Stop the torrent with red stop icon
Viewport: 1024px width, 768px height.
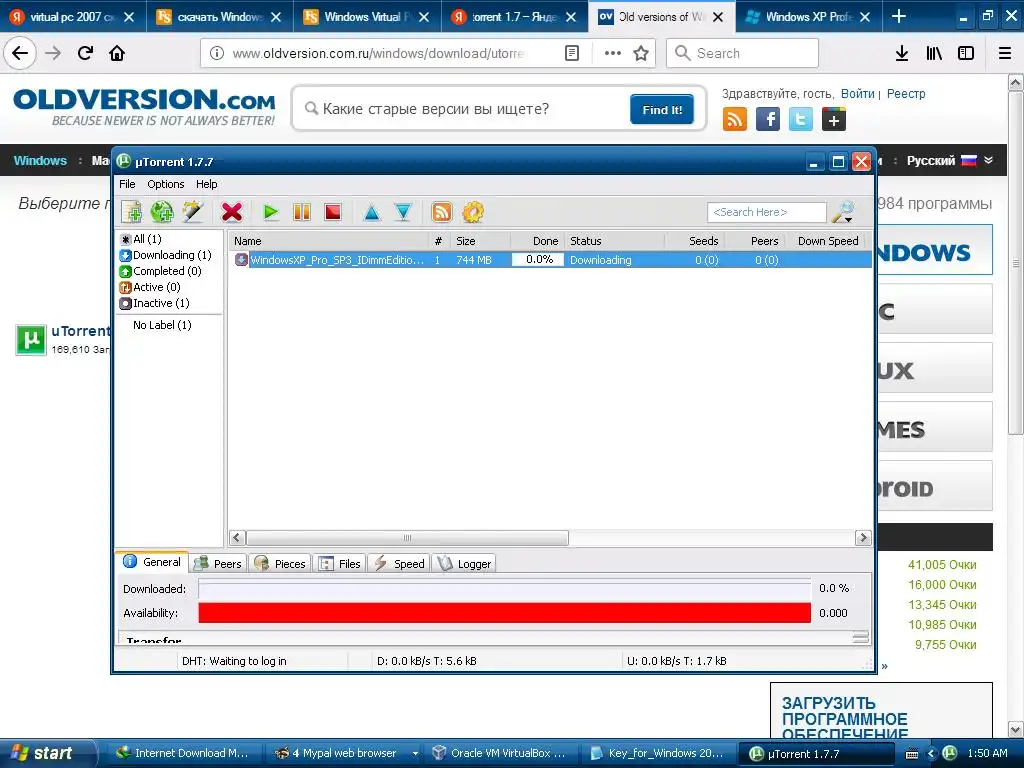tap(333, 212)
